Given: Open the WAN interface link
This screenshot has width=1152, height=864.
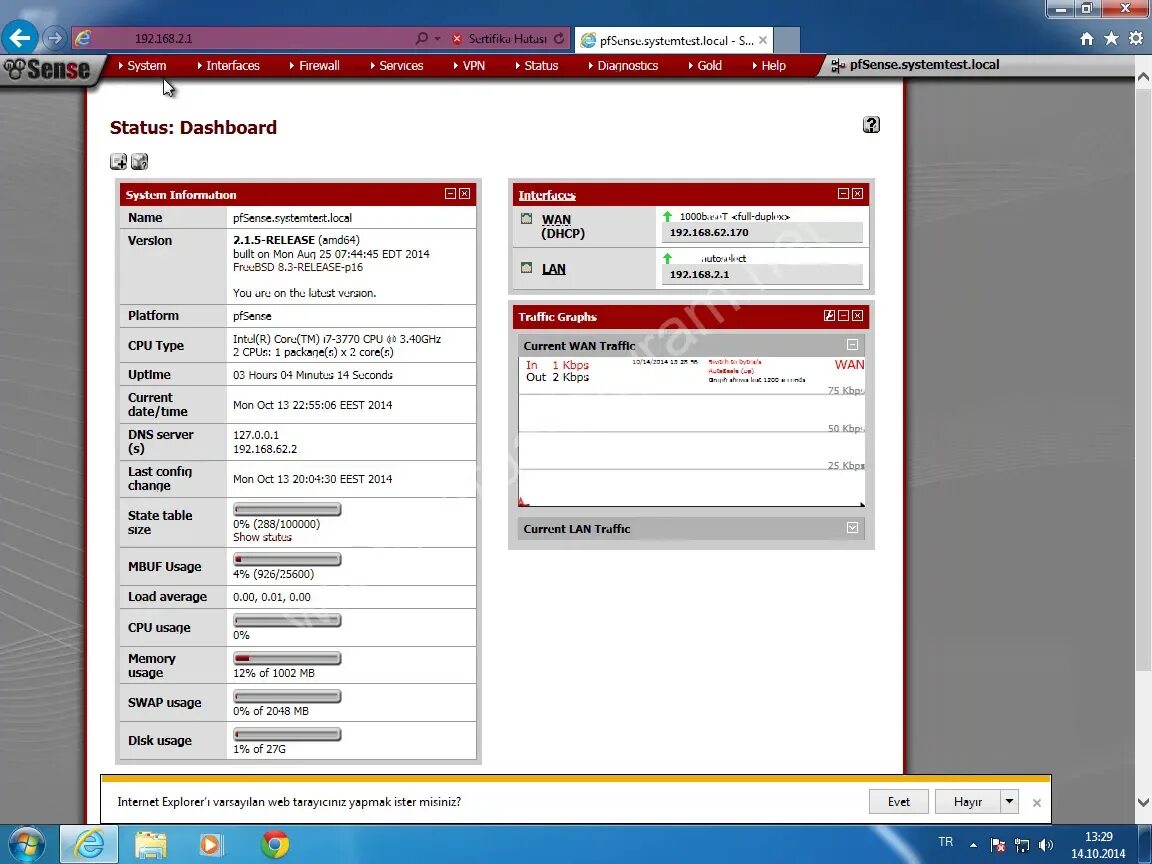Looking at the screenshot, I should click(x=556, y=220).
